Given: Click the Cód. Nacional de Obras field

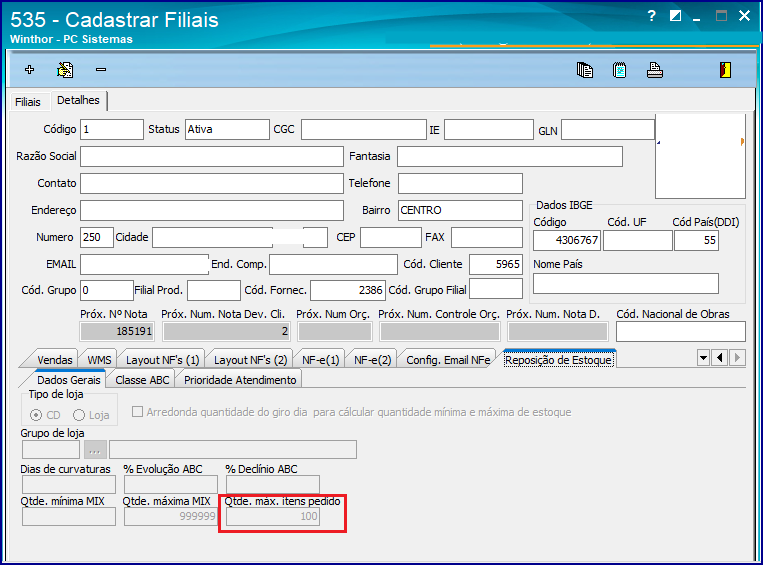Looking at the screenshot, I should 681,331.
